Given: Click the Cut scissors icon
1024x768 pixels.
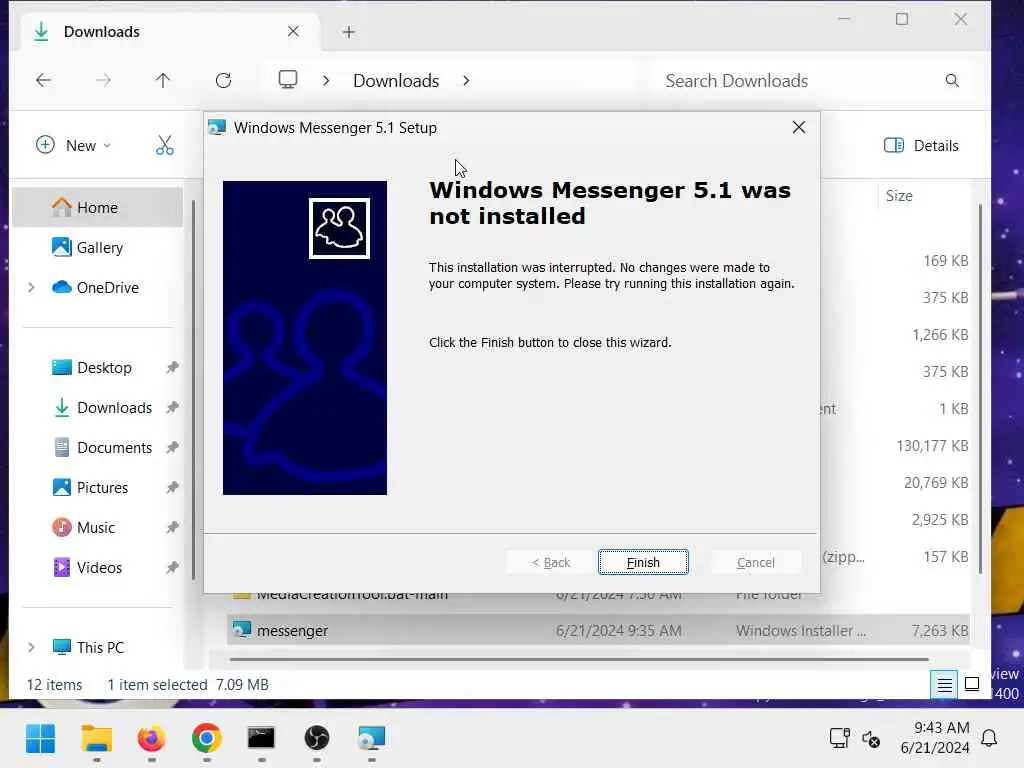Looking at the screenshot, I should [165, 145].
